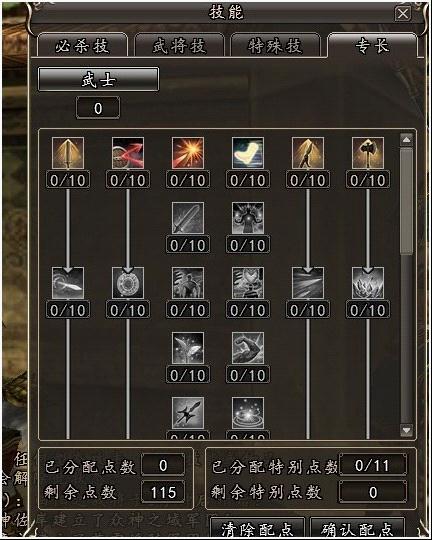Click the grey spinning dagger skill icon
Viewport: 432px width, 540px height.
pyautogui.click(x=68, y=283)
